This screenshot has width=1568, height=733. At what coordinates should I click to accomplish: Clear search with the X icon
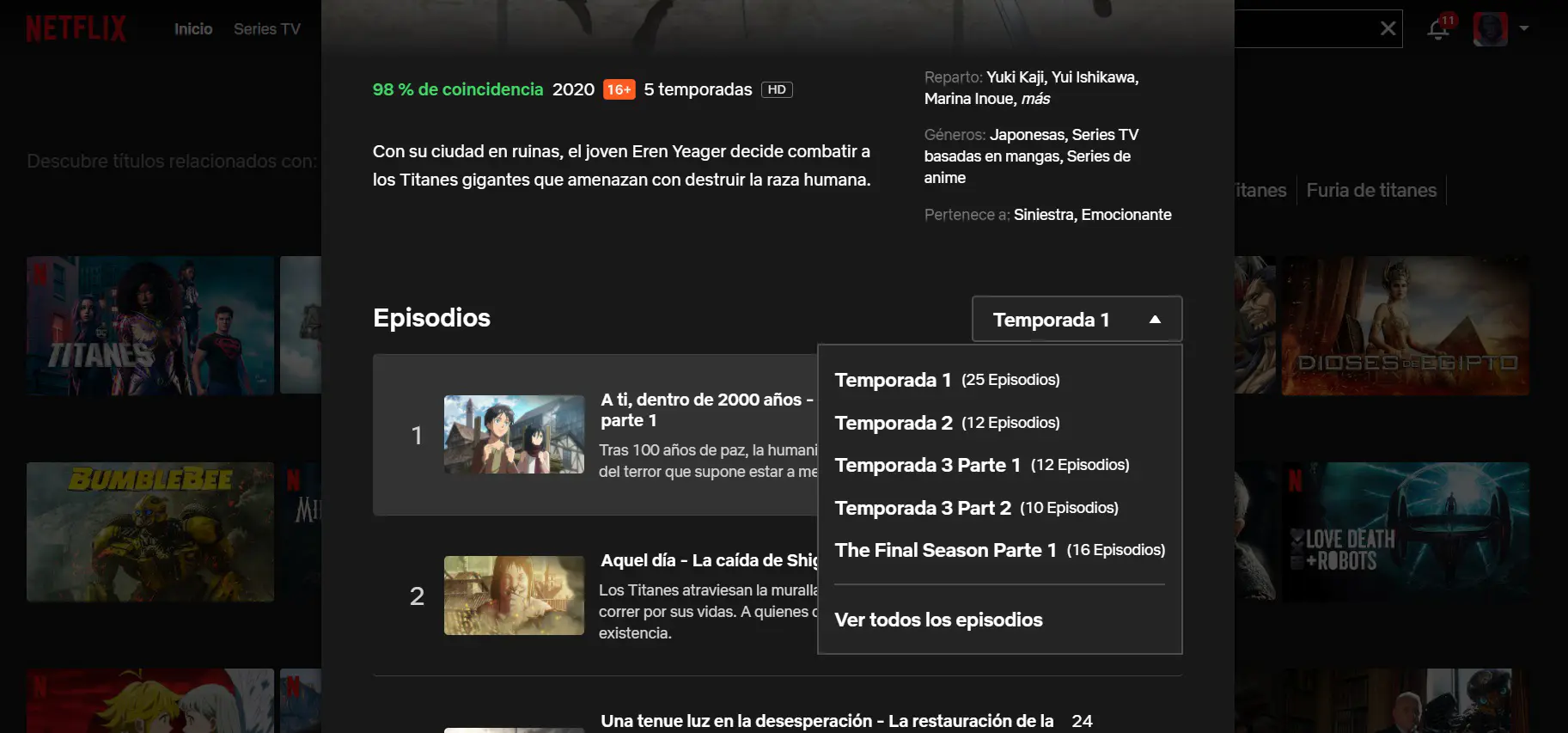(x=1388, y=28)
